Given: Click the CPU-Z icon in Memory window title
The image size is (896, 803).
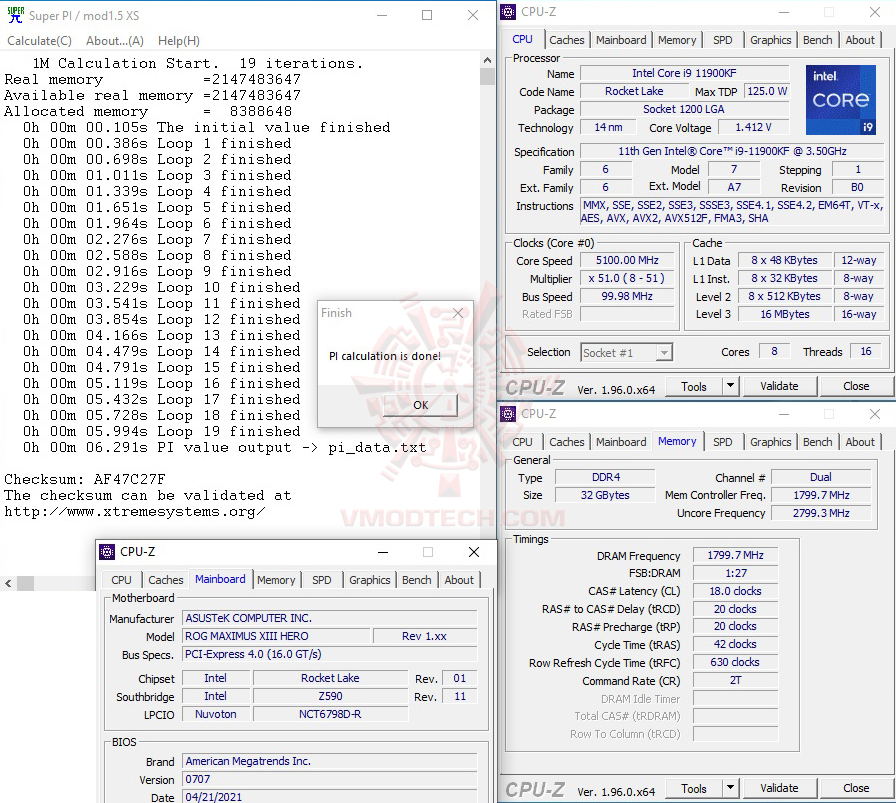Looking at the screenshot, I should tap(508, 414).
